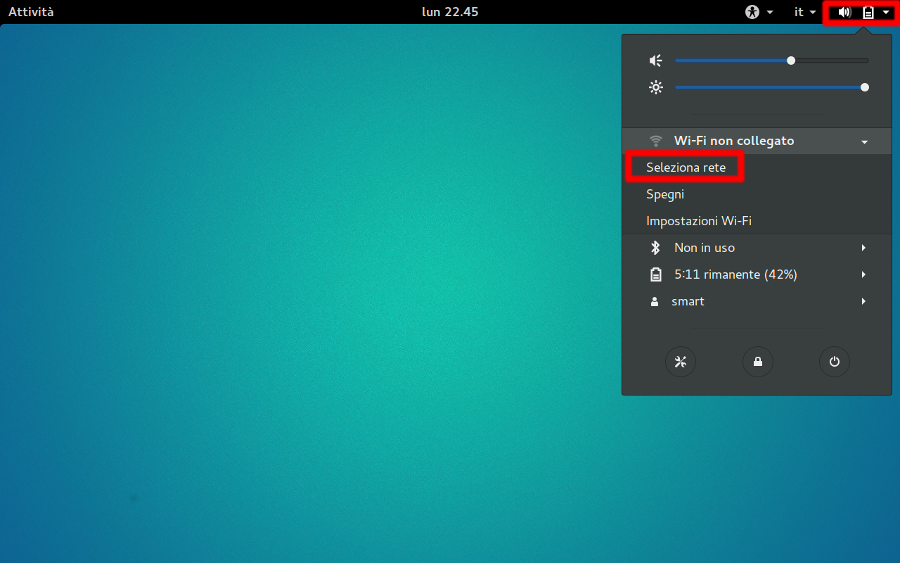Click the clock lun 22.45
The image size is (900, 563).
450,12
